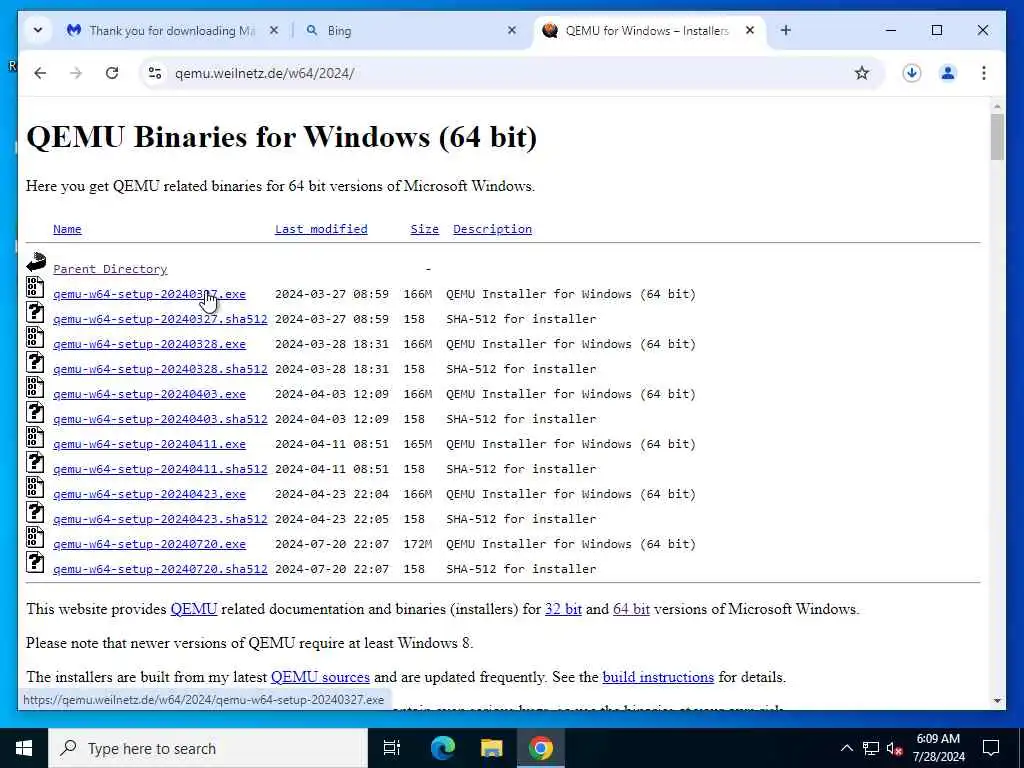Switch to the Bing tab

click(411, 31)
